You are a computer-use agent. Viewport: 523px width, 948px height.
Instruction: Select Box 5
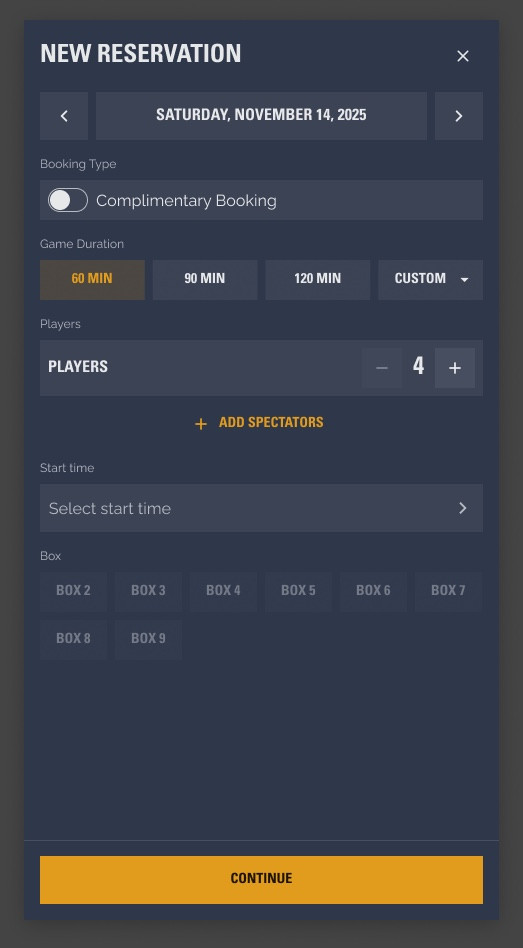pos(298,592)
